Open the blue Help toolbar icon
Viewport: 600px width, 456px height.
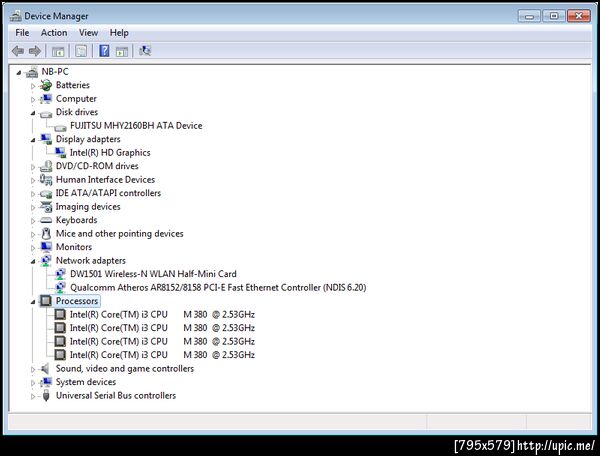[x=104, y=50]
